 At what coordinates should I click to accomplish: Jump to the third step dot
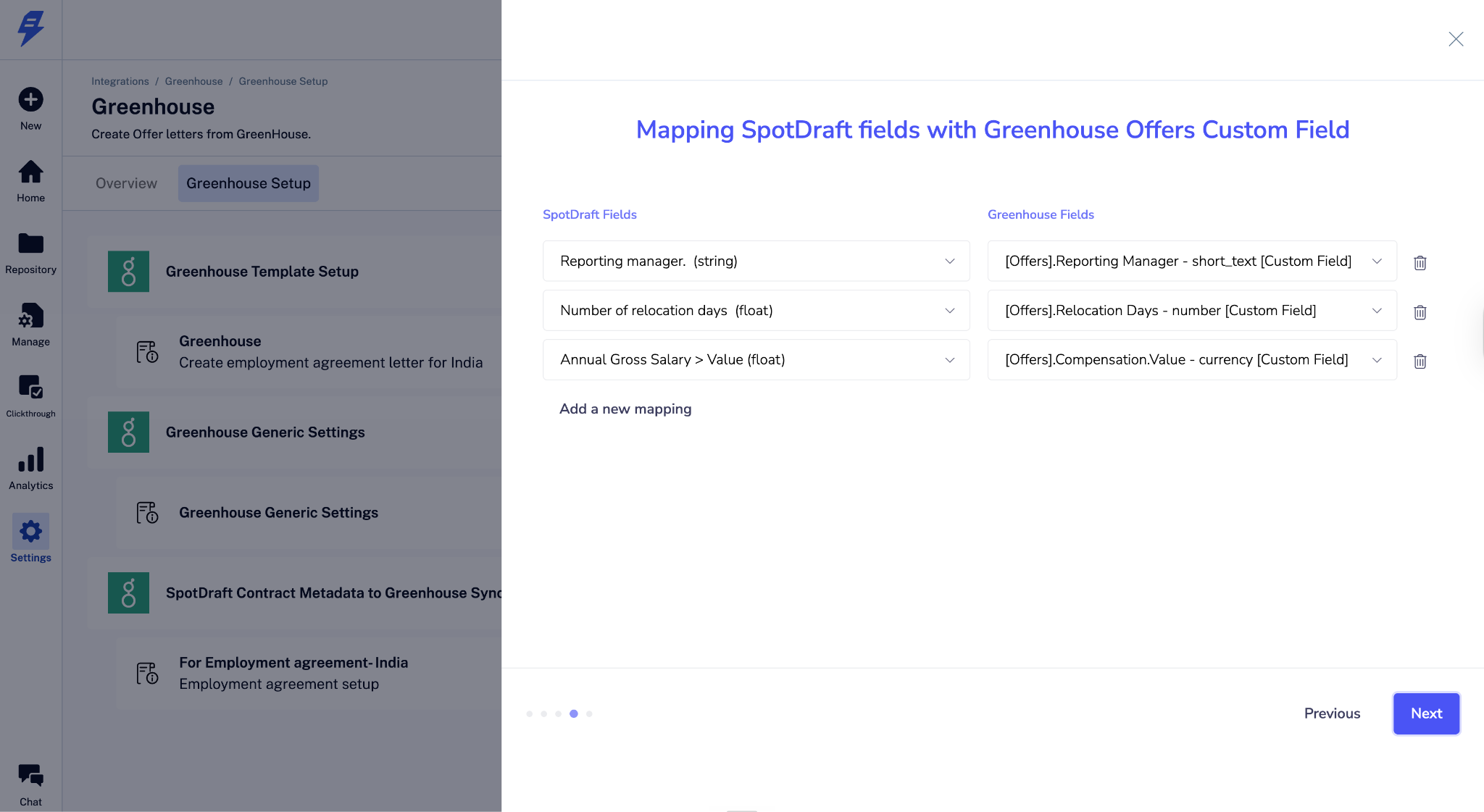click(x=559, y=714)
